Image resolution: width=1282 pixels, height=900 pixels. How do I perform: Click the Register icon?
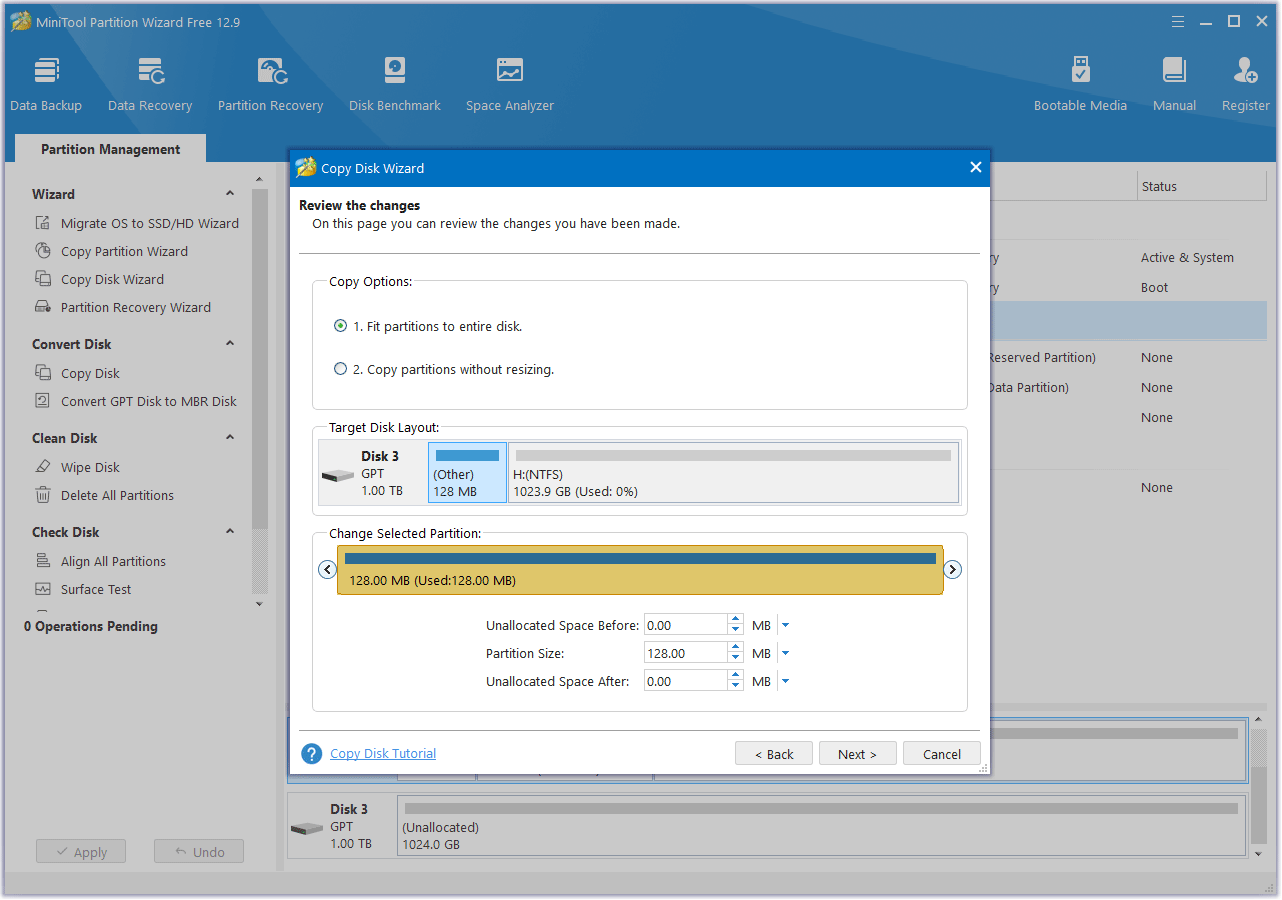(x=1245, y=70)
